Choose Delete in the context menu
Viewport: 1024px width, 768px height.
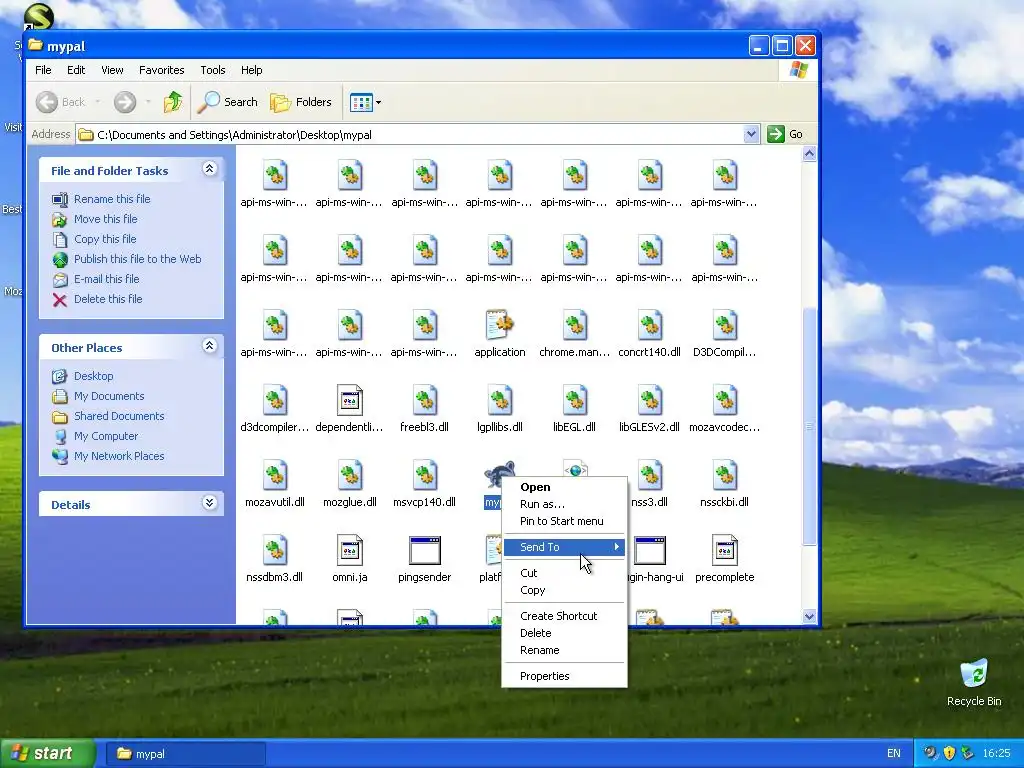pyautogui.click(x=564, y=633)
